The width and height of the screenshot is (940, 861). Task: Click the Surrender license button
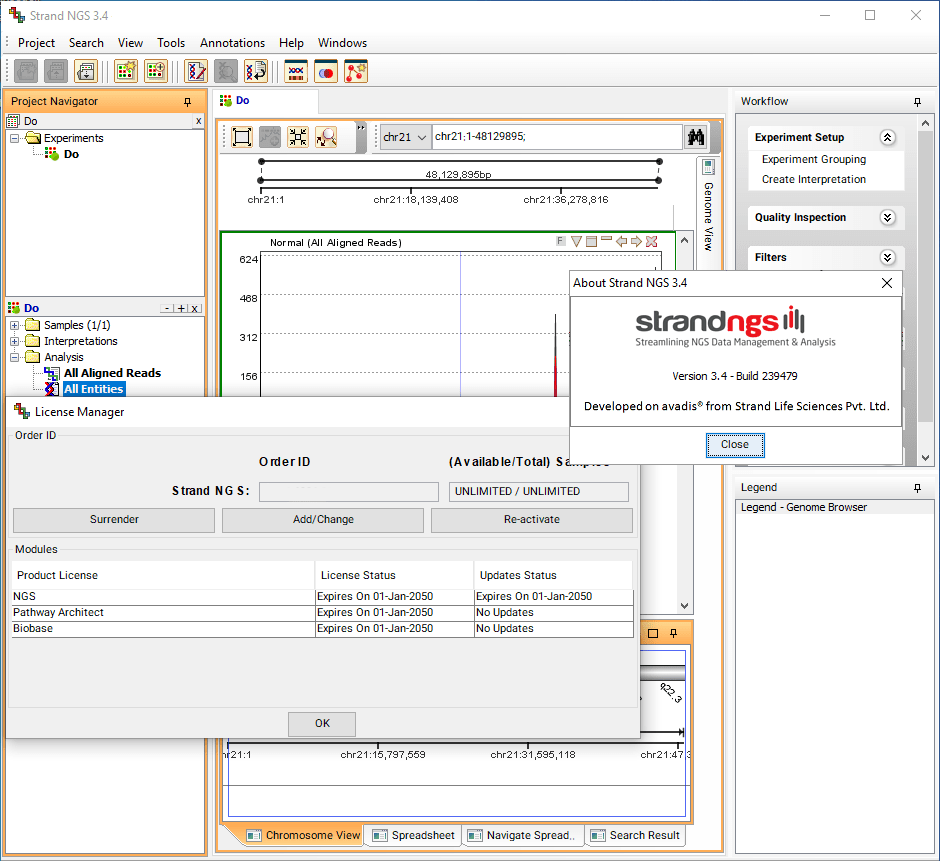tap(114, 520)
